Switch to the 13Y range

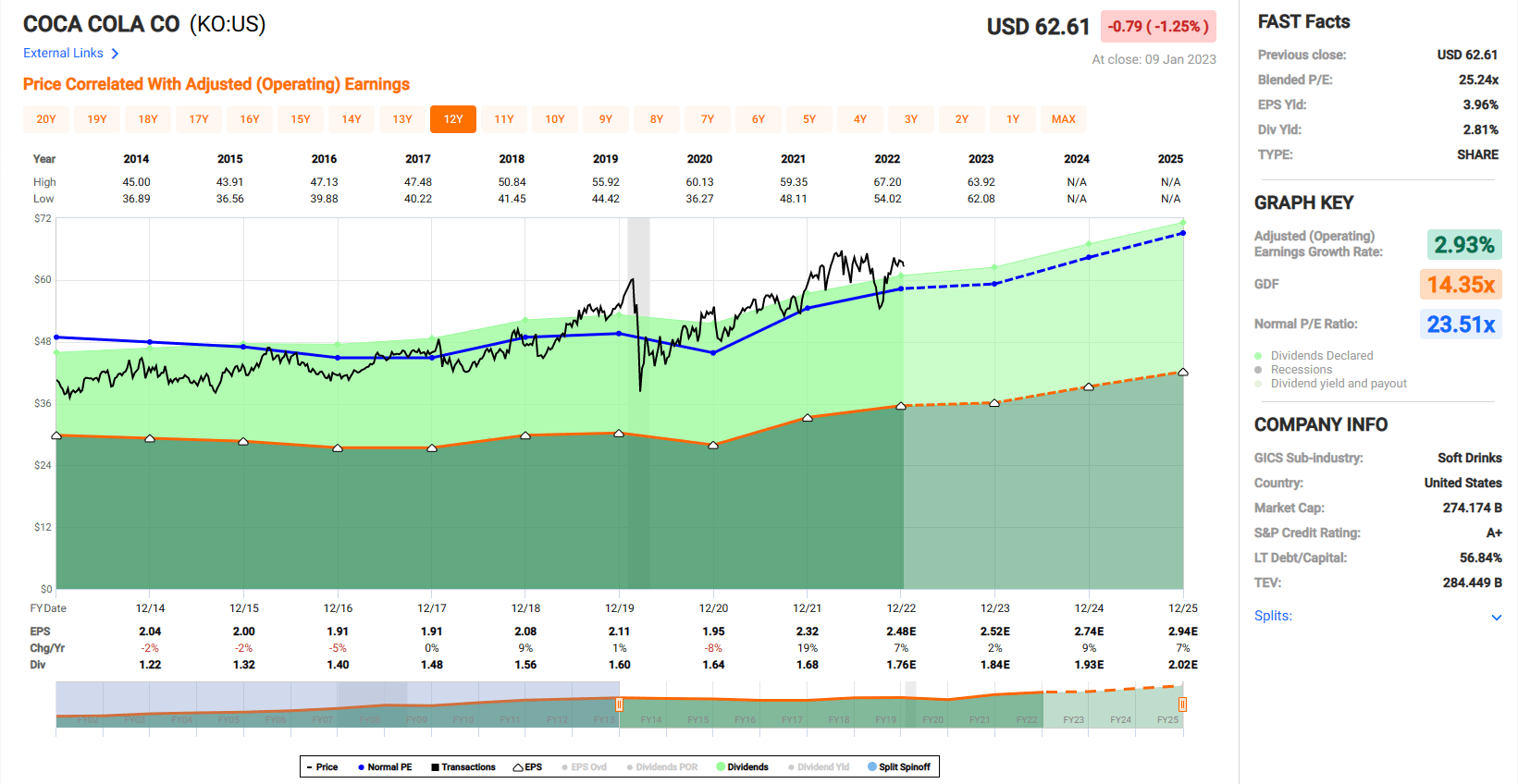(402, 119)
